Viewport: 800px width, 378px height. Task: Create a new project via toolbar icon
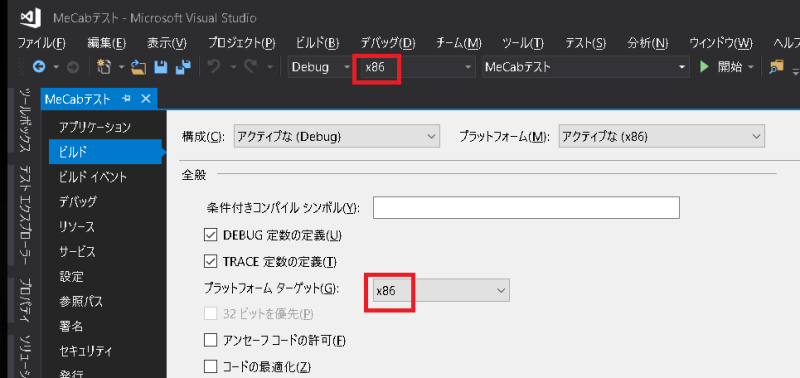pos(104,66)
